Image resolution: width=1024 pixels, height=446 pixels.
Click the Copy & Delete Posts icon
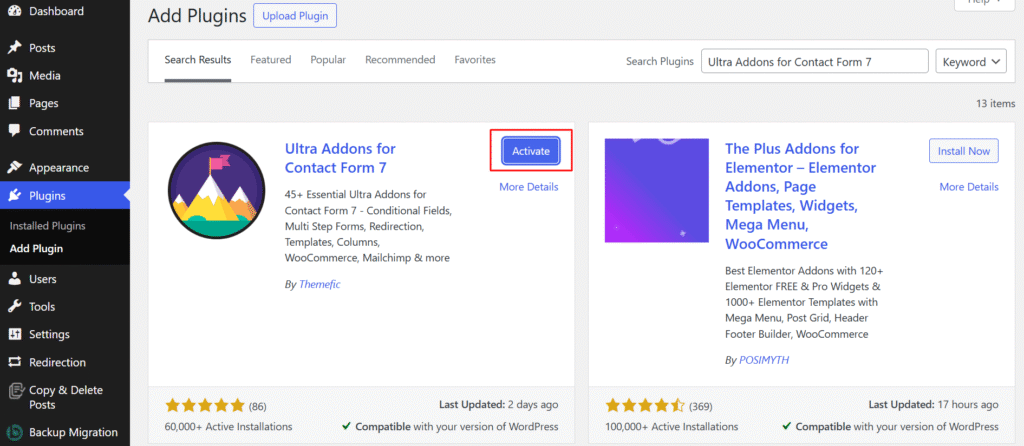point(14,390)
